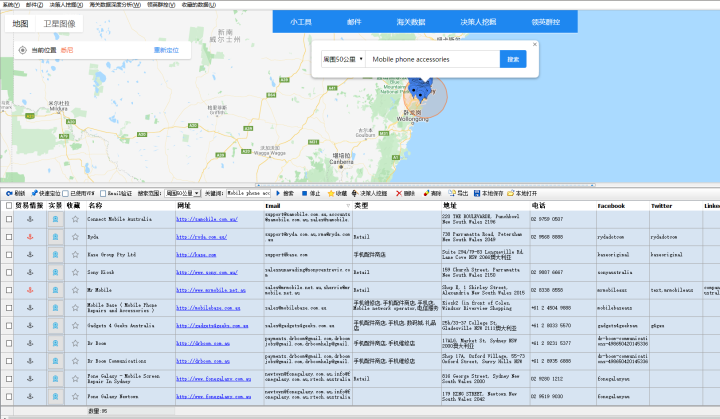Viewport: 720px width, 419px height.
Task: Toggle the select-all checkbox in the table header
Action: (9, 205)
